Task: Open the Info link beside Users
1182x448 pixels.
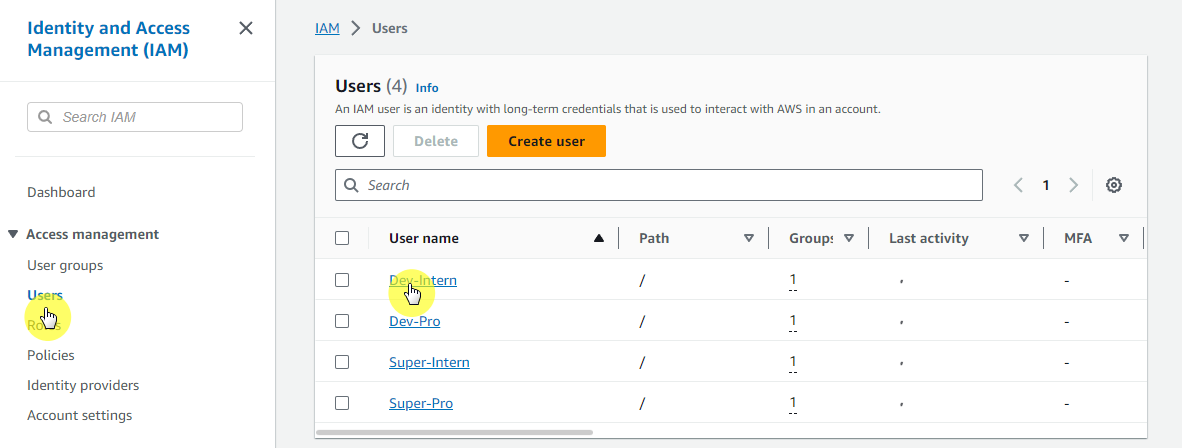Action: point(427,87)
